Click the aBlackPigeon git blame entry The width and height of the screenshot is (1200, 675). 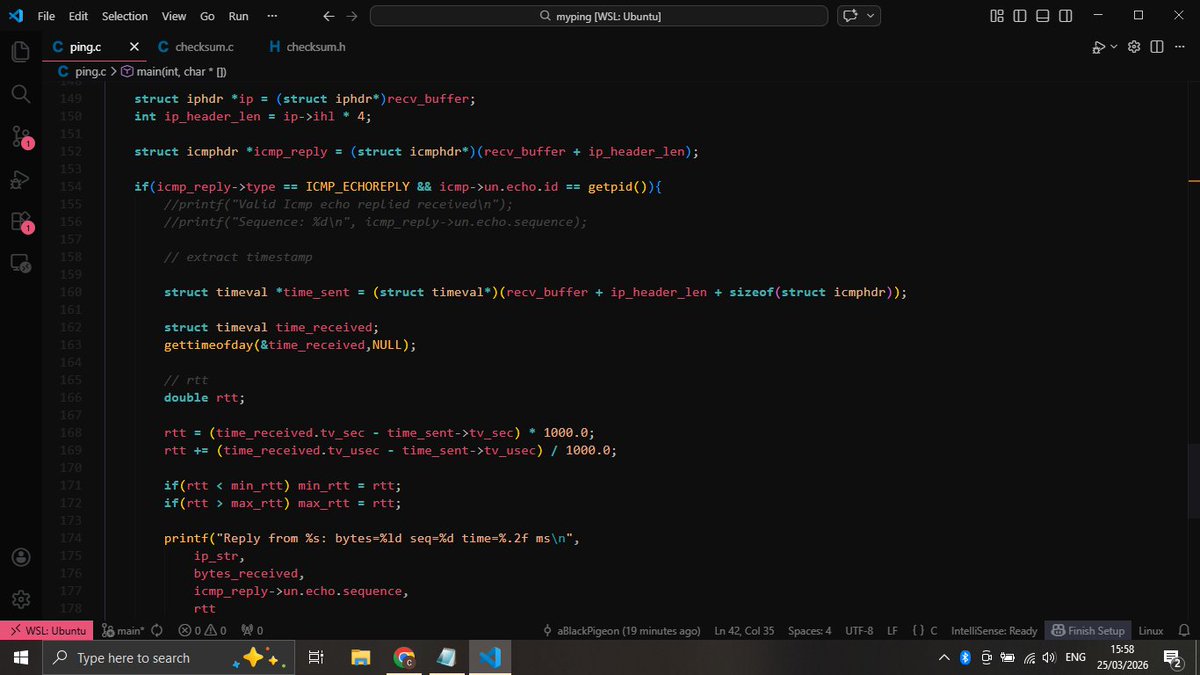pos(621,631)
